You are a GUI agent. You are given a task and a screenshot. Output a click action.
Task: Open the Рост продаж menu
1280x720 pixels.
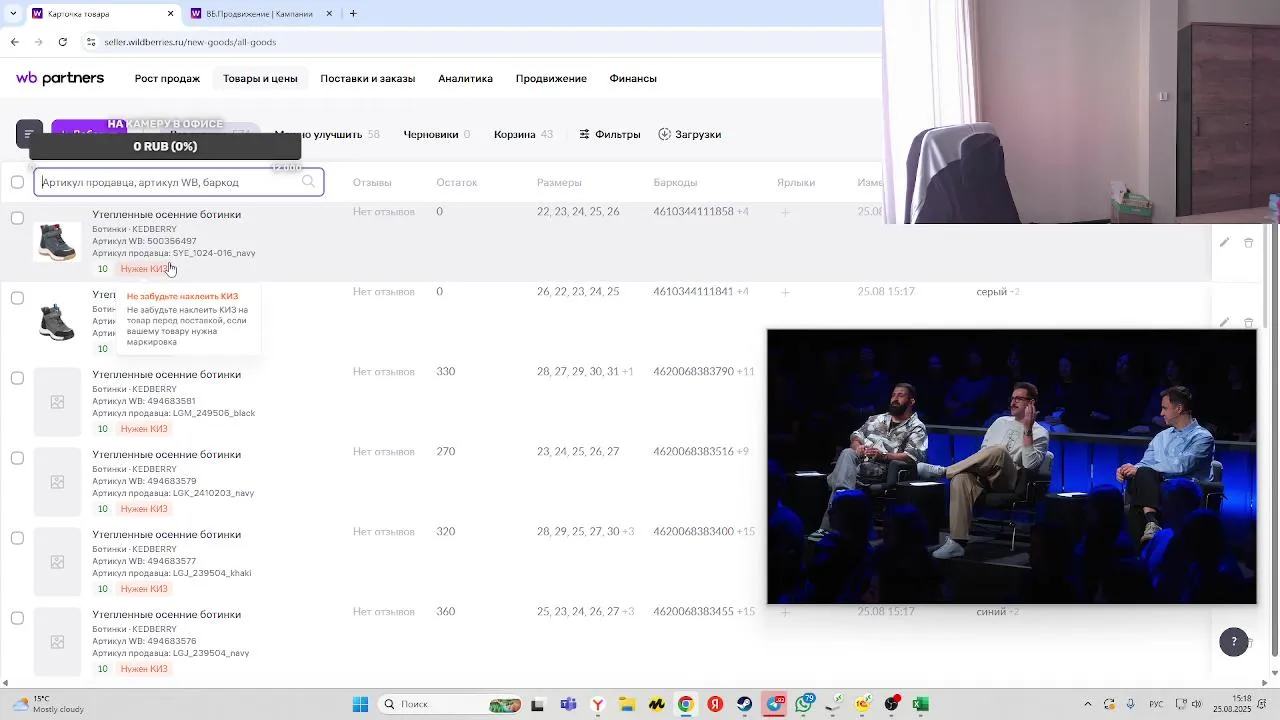coord(167,78)
